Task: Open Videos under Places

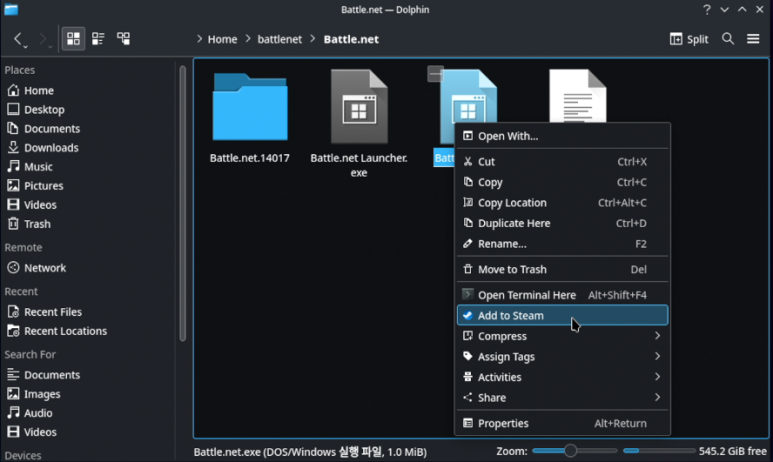Action: [89, 205]
